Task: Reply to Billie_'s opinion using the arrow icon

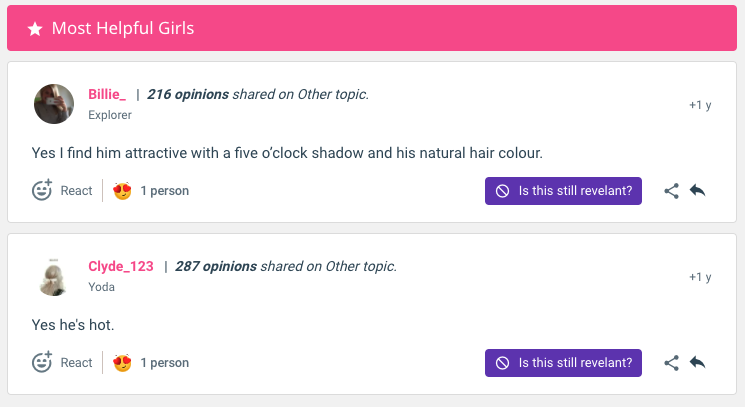Action: pos(697,190)
